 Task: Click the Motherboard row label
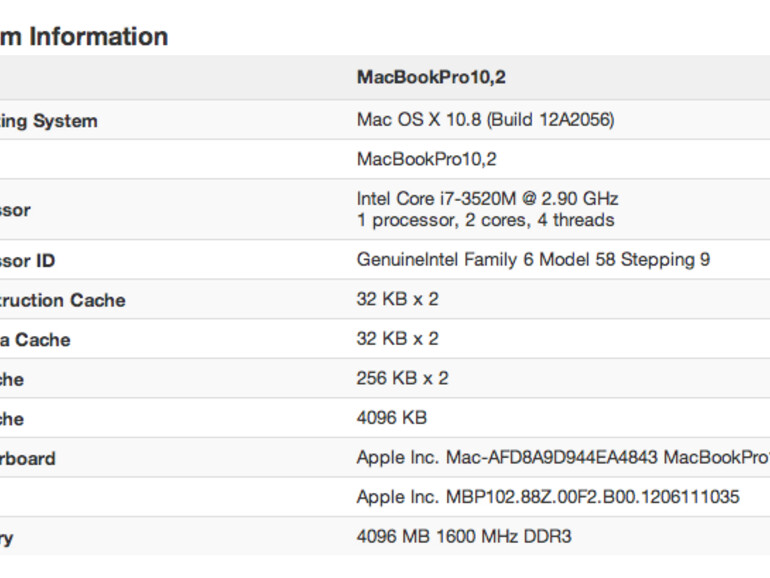tap(28, 459)
